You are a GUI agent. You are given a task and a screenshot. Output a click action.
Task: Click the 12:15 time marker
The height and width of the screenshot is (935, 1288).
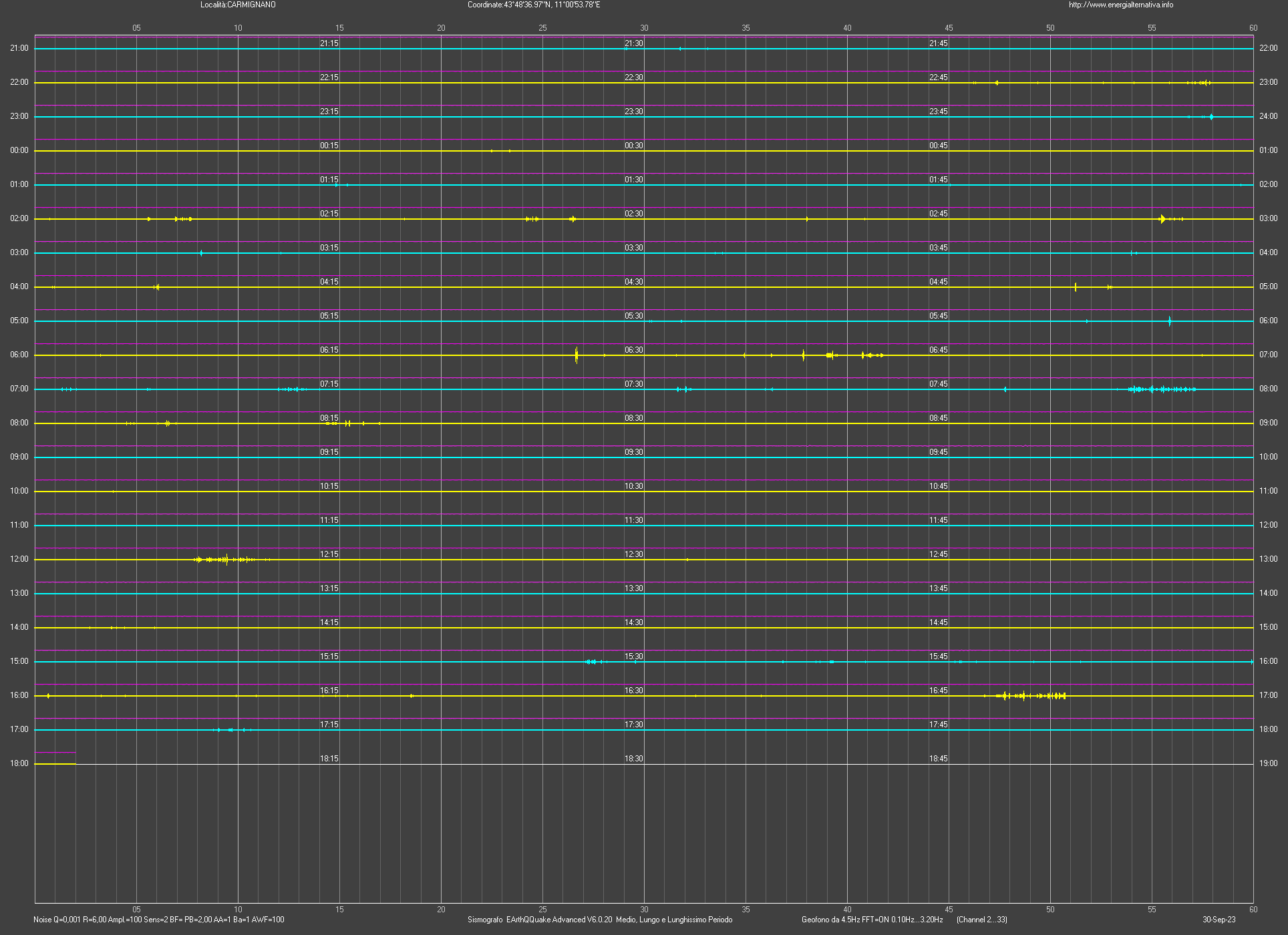[x=329, y=554]
